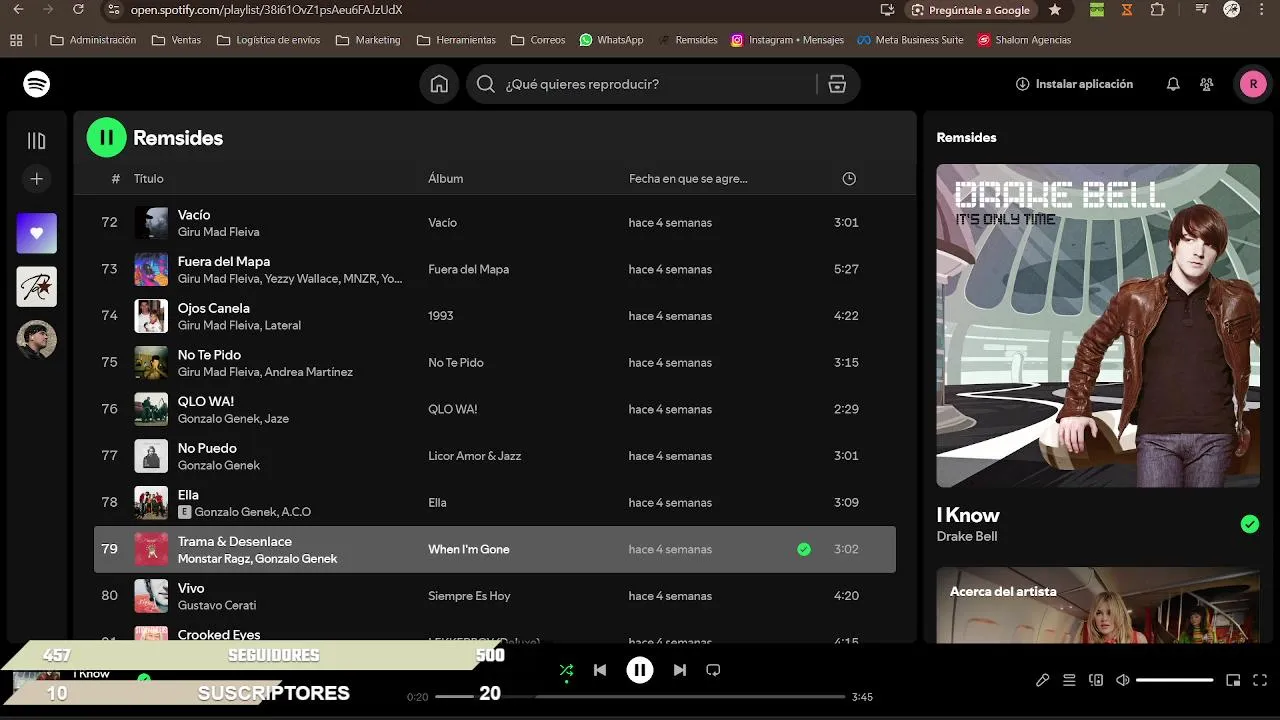Toggle saved checkmark on Trama & Desenlace
Screen dimensions: 1280x720
pyautogui.click(x=804, y=549)
